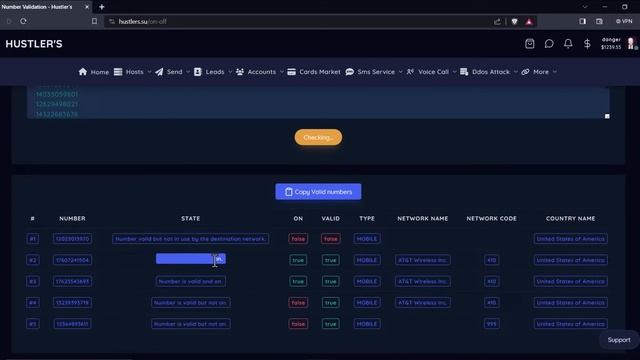The width and height of the screenshot is (640, 360).
Task: Click the Leads contact book icon
Action: pos(198,72)
